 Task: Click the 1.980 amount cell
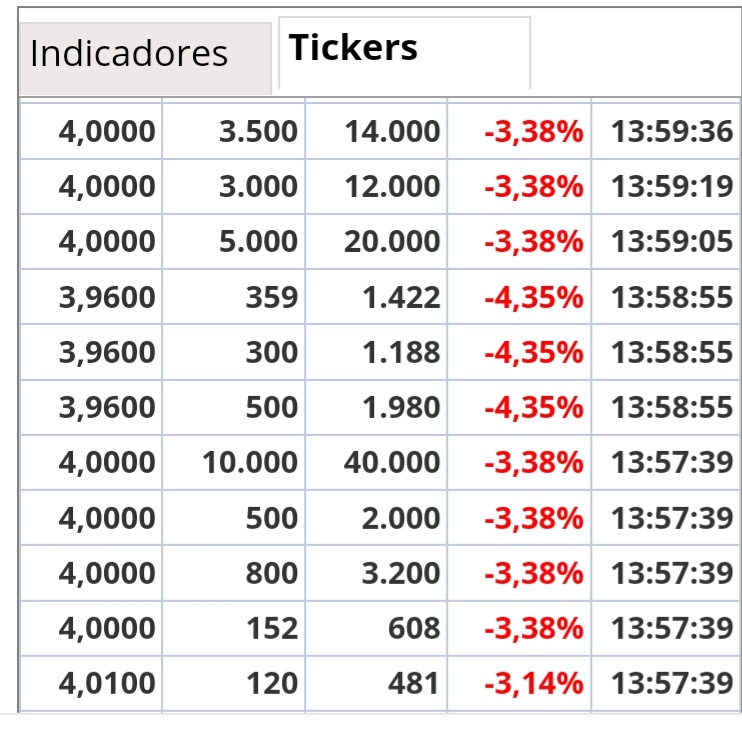point(376,407)
